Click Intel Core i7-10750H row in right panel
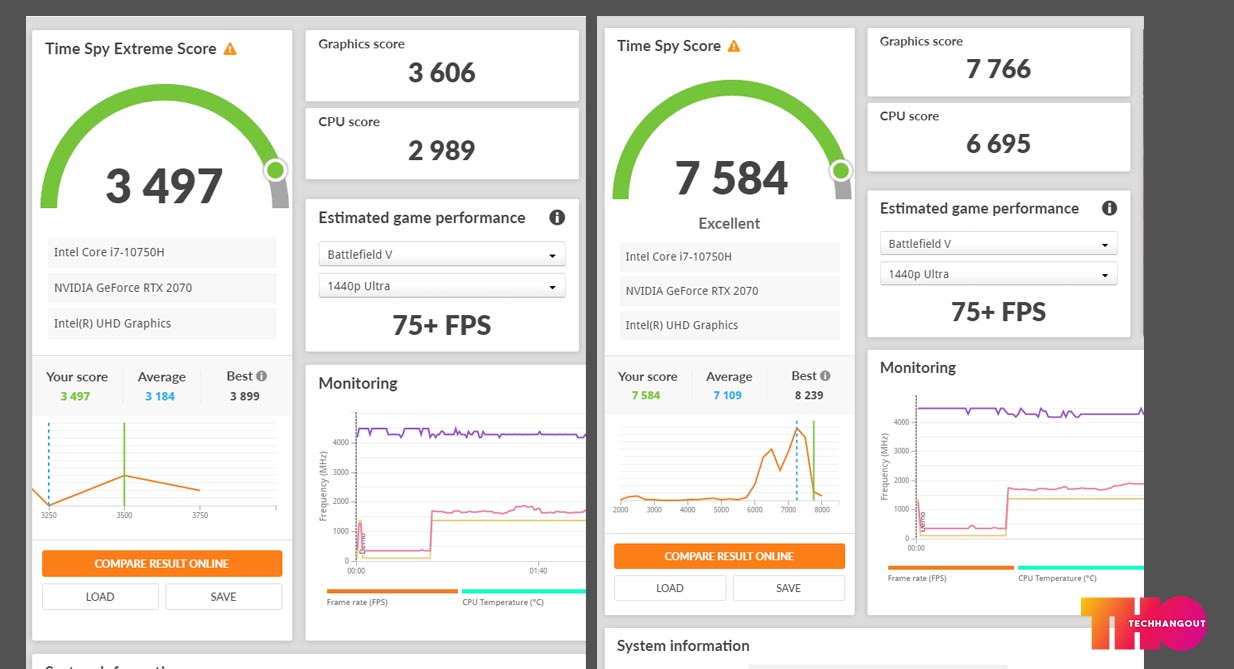The width and height of the screenshot is (1234, 669). click(x=730, y=257)
